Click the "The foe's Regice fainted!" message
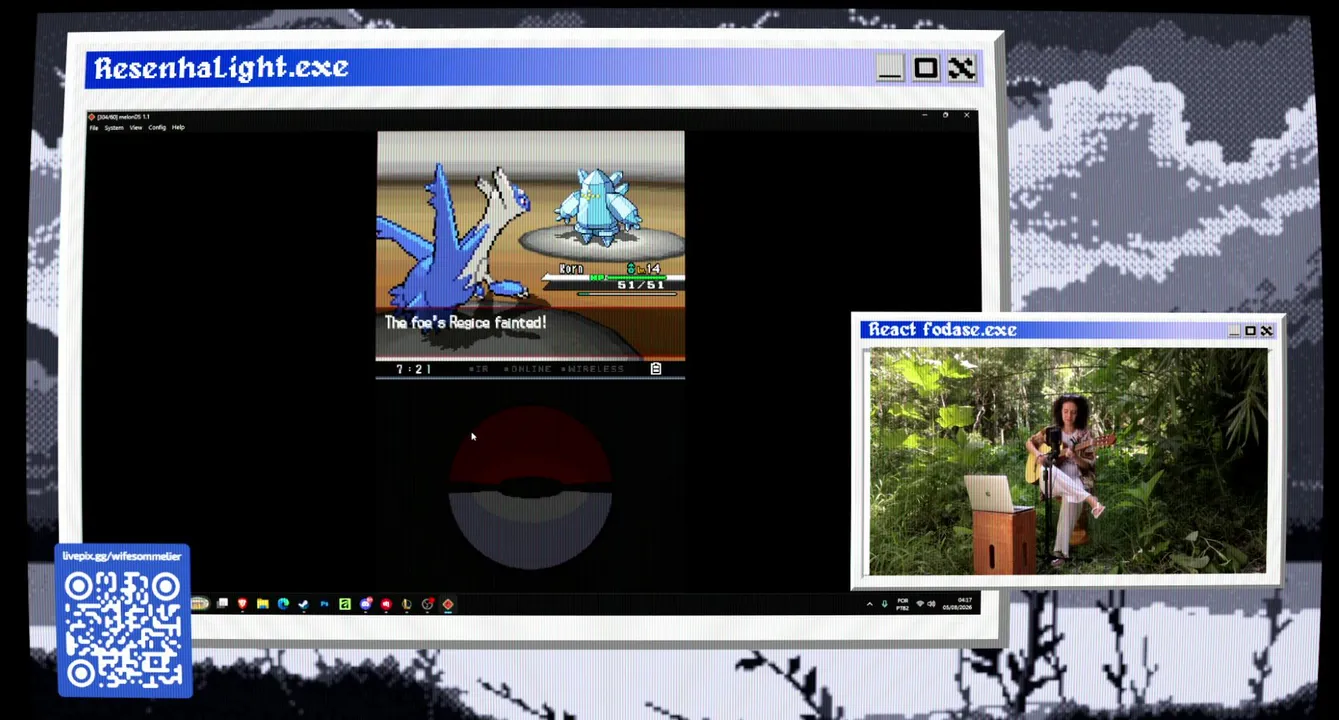Screen dimensions: 1339x720 pos(465,323)
